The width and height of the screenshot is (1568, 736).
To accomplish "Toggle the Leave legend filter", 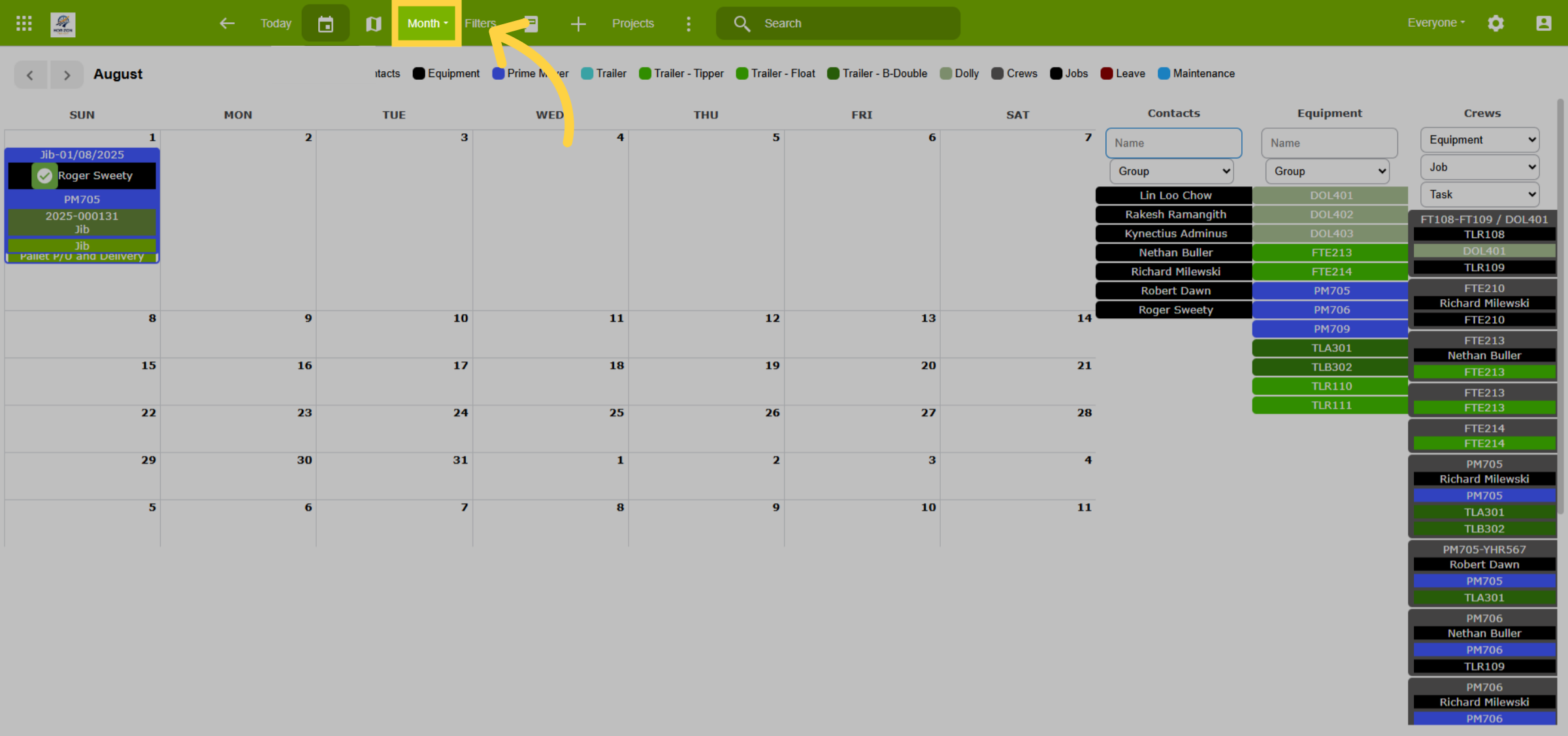I will (1122, 73).
